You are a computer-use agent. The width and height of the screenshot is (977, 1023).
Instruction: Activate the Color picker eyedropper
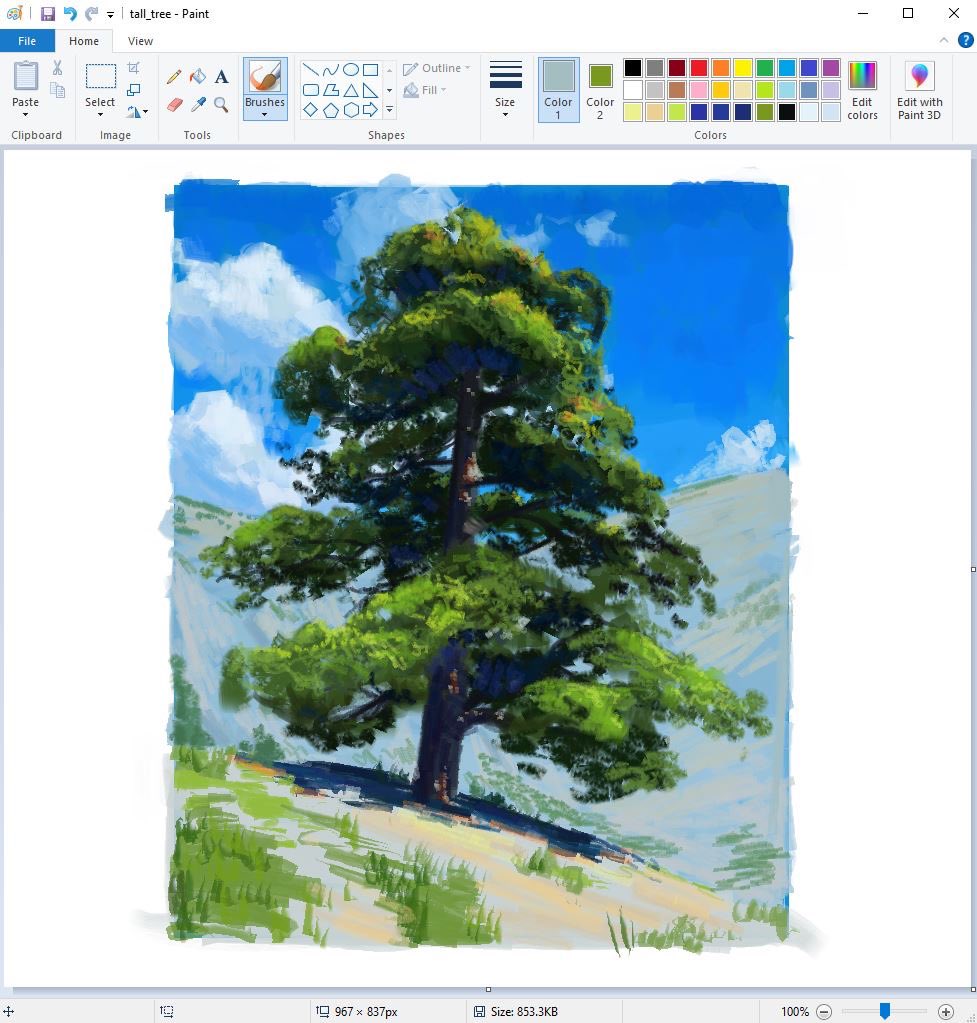coord(198,104)
